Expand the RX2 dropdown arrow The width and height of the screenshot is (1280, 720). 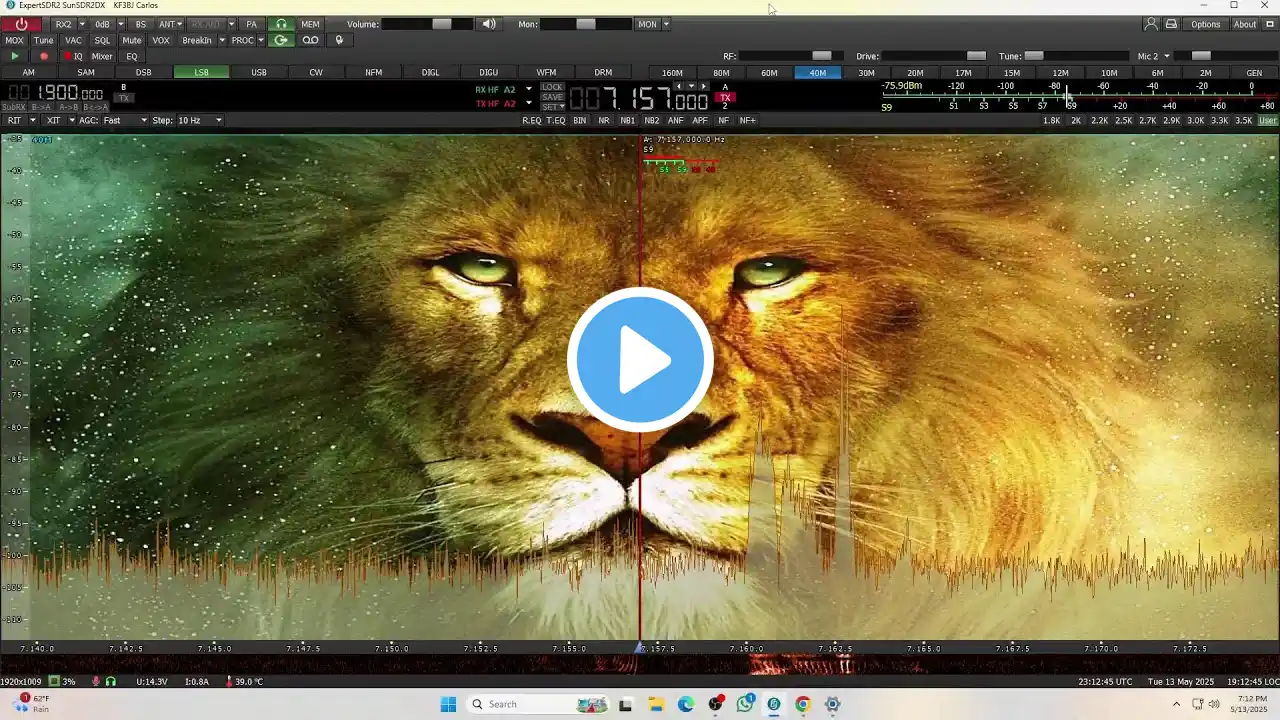click(x=82, y=24)
